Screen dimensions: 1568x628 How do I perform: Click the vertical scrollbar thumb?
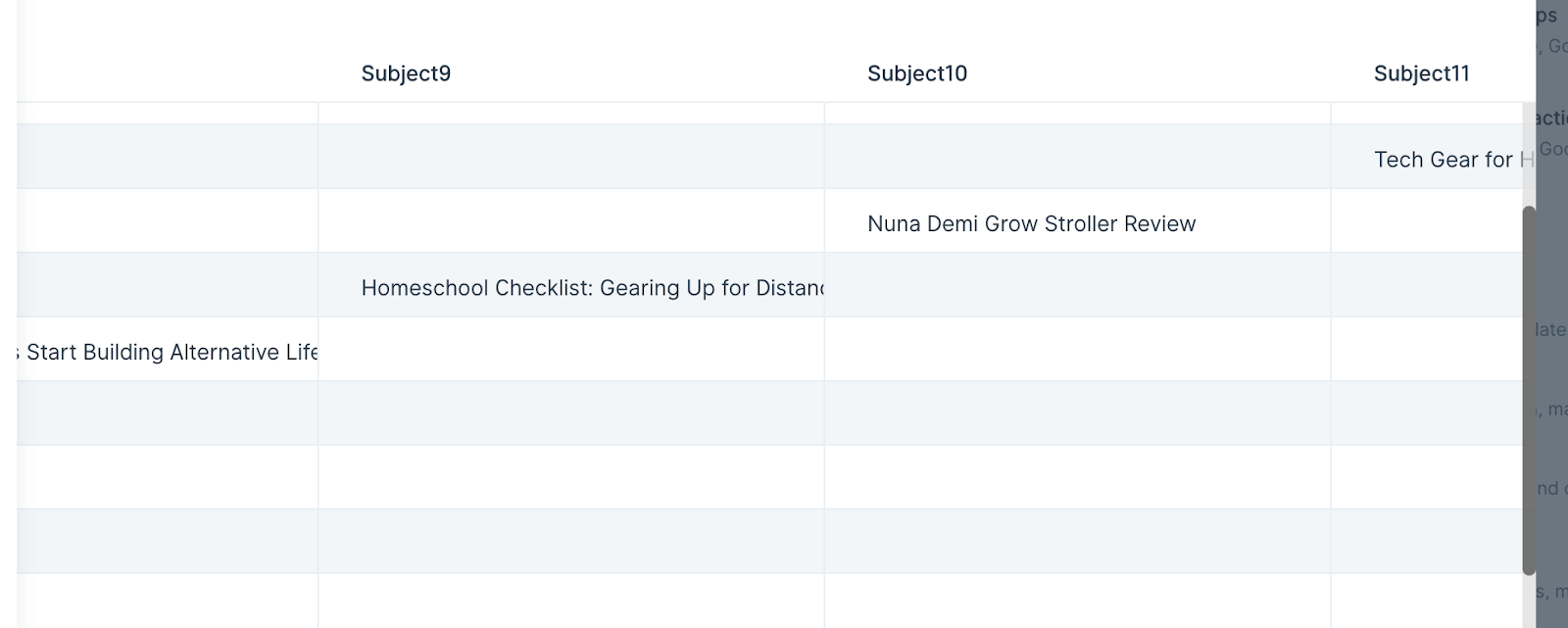1529,390
